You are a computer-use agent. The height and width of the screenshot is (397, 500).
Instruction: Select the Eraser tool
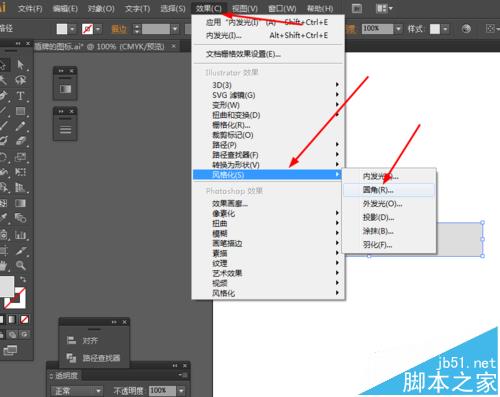21,141
